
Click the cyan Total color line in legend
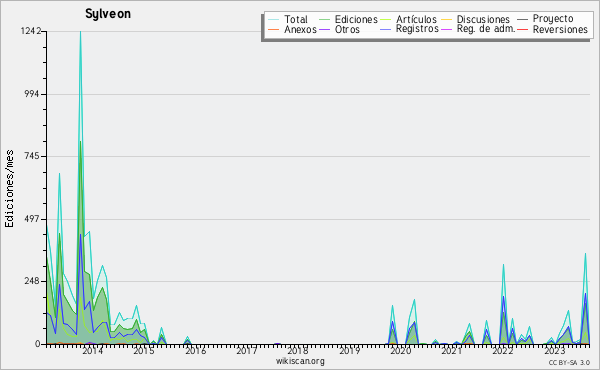click(273, 20)
